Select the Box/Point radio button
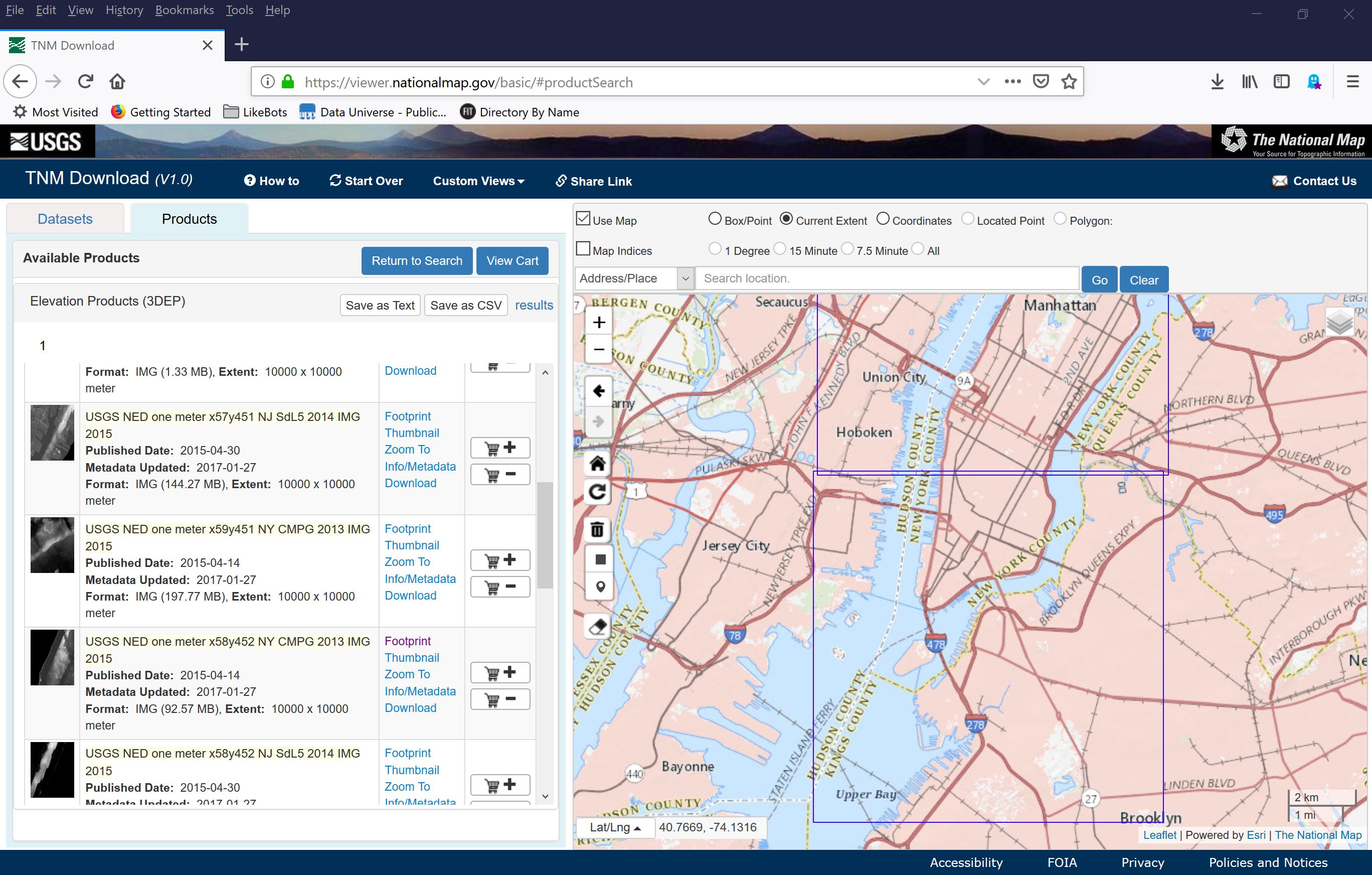The height and width of the screenshot is (875, 1372). coord(715,219)
